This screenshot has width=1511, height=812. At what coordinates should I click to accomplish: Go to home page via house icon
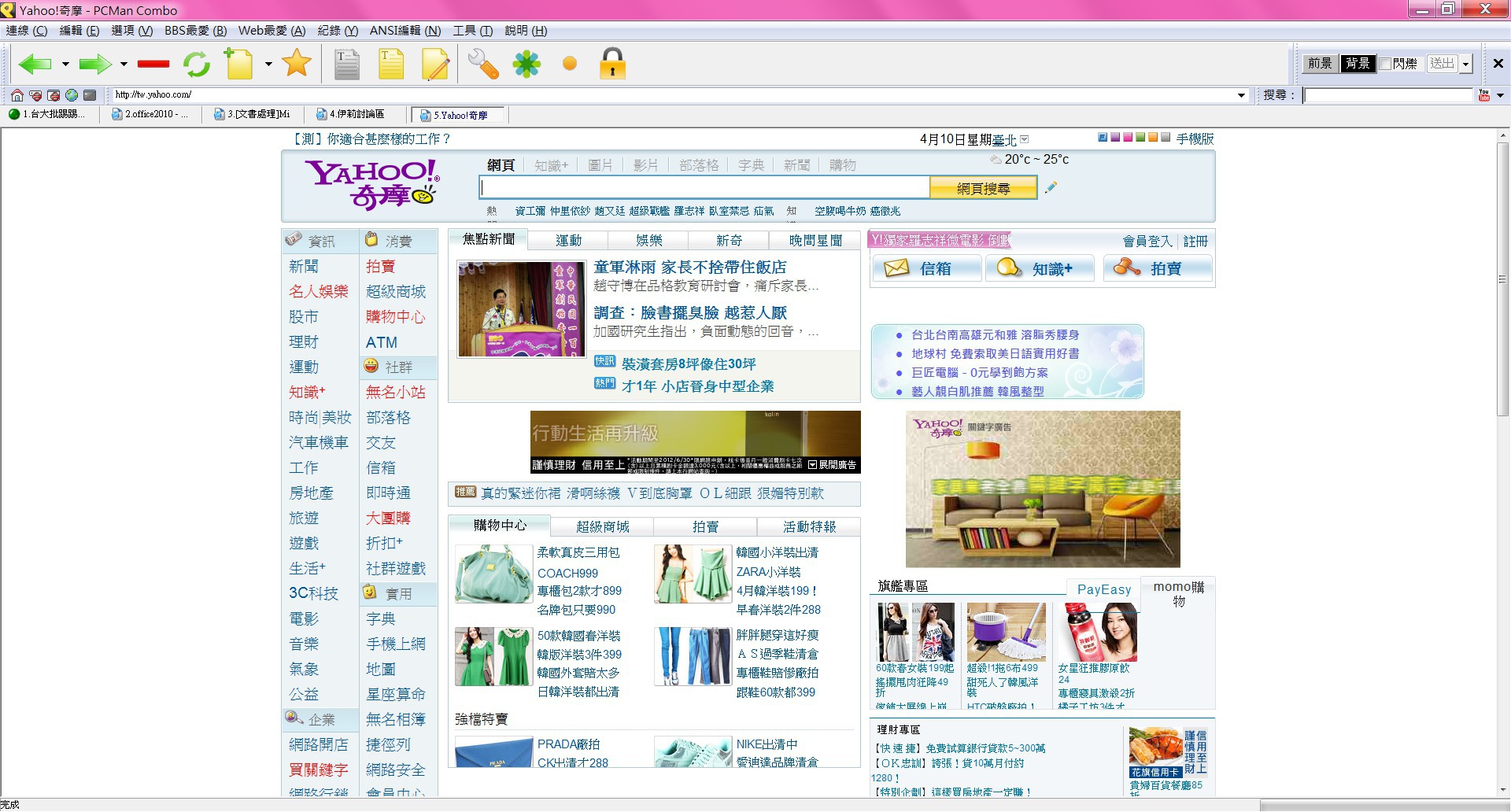(17, 95)
